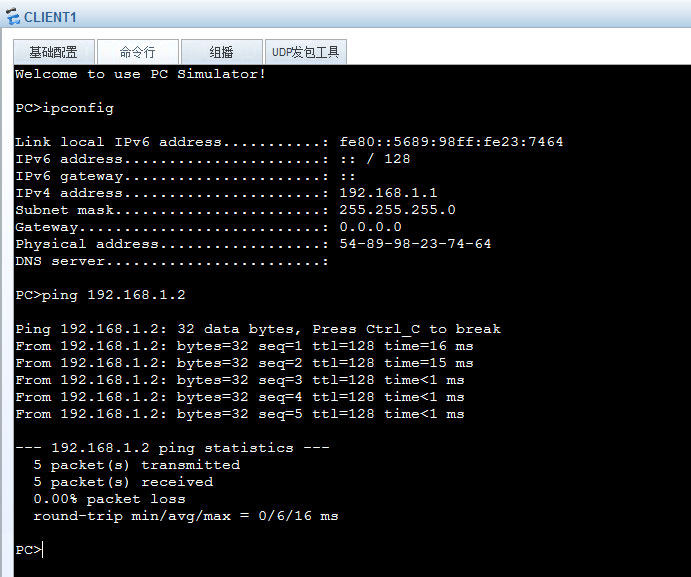Click the IPv6 address ':: / 128' value
Screen dimensions: 691x577
coord(375,159)
